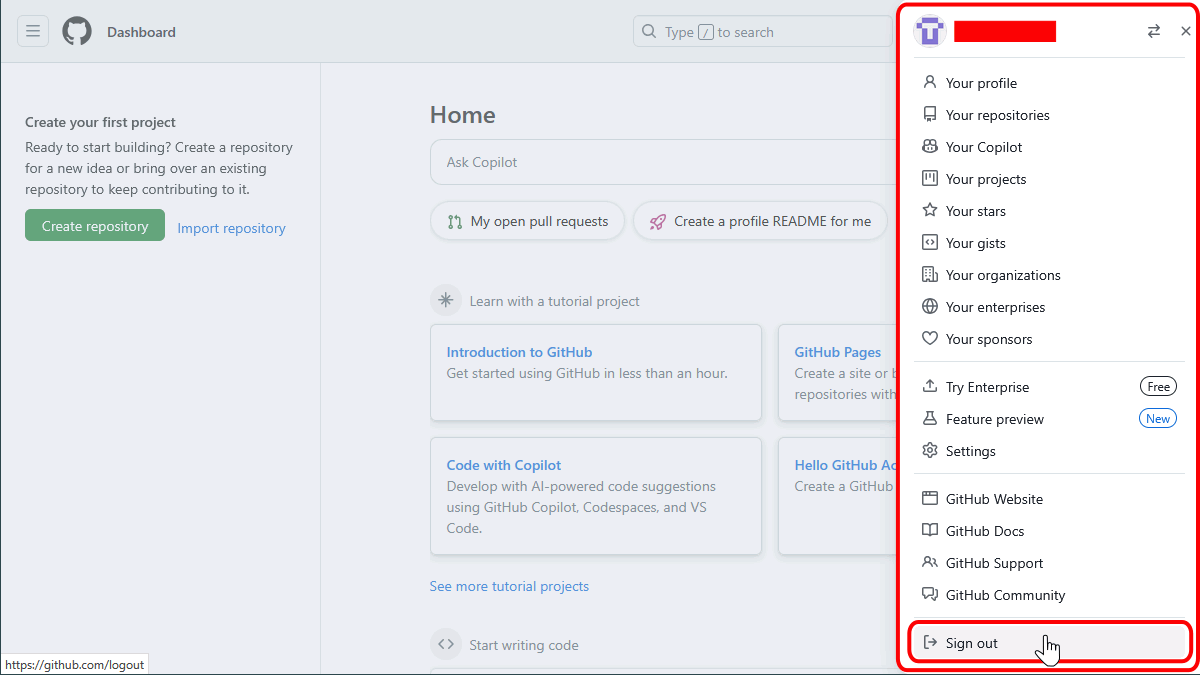Close the account menu panel
The image size is (1200, 675).
[x=1186, y=32]
